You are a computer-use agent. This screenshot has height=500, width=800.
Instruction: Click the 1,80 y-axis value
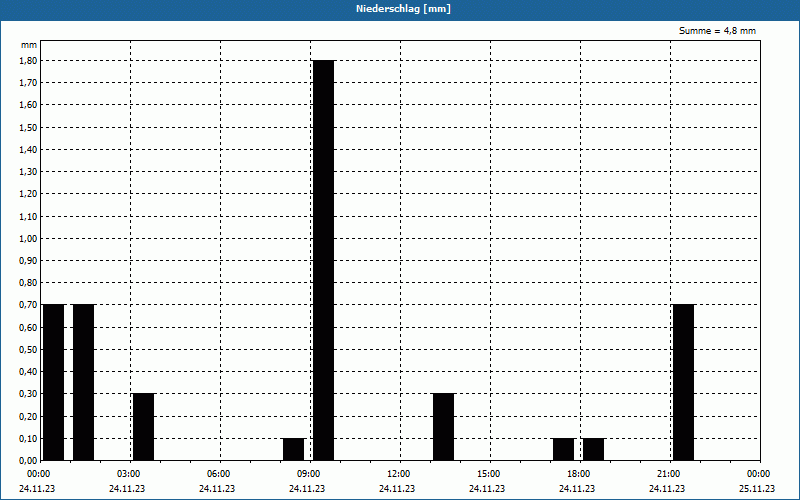coord(29,60)
